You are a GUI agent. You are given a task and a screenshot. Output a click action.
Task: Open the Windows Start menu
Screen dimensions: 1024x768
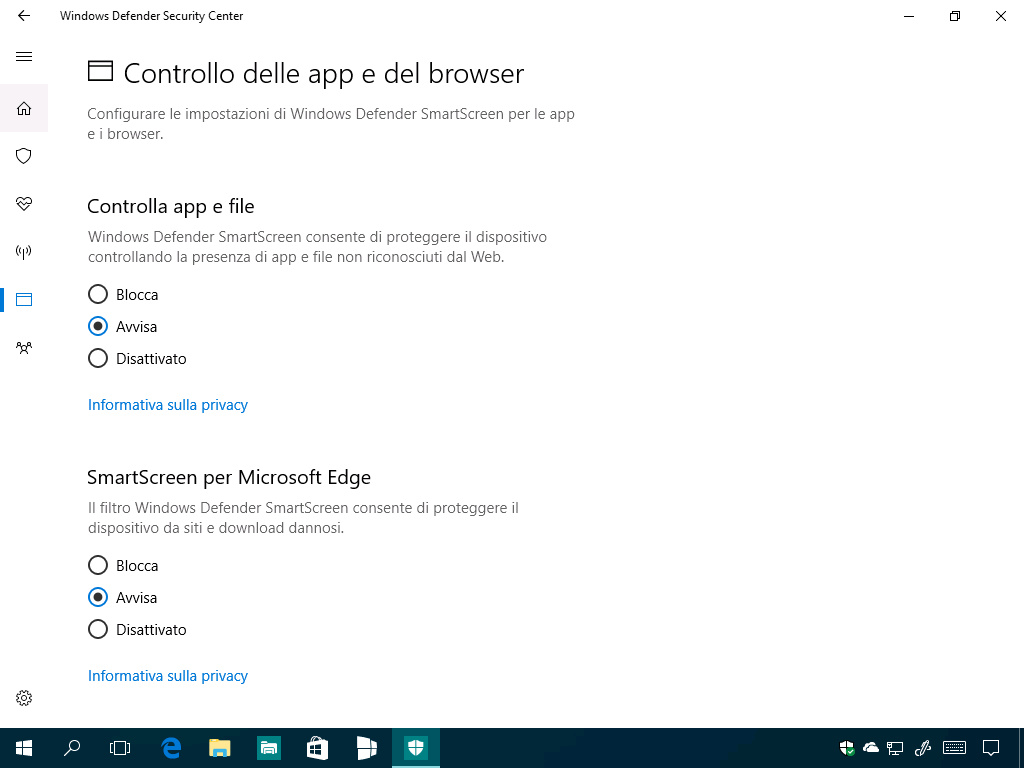[x=24, y=748]
